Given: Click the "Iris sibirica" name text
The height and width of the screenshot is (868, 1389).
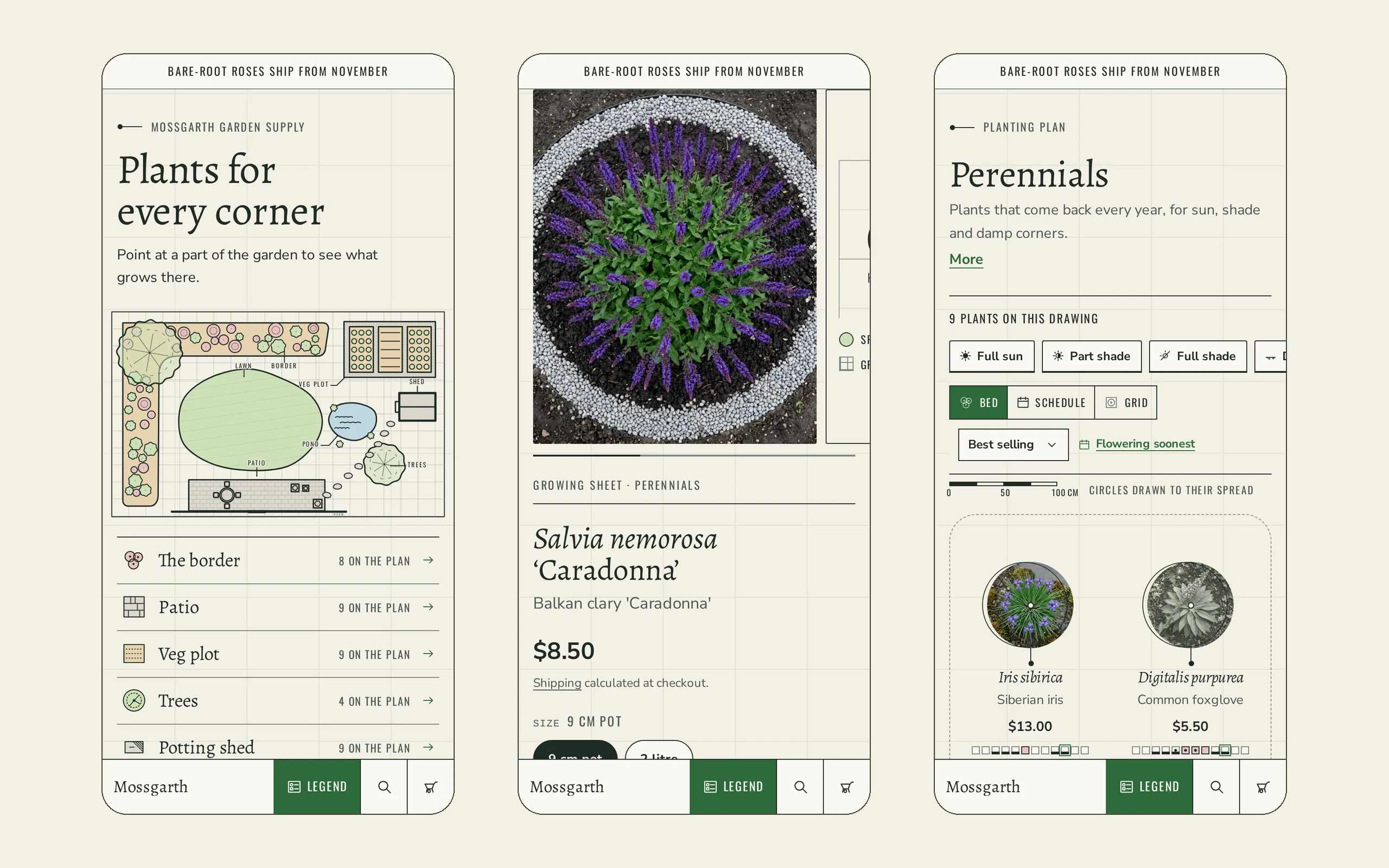Looking at the screenshot, I should (1030, 678).
